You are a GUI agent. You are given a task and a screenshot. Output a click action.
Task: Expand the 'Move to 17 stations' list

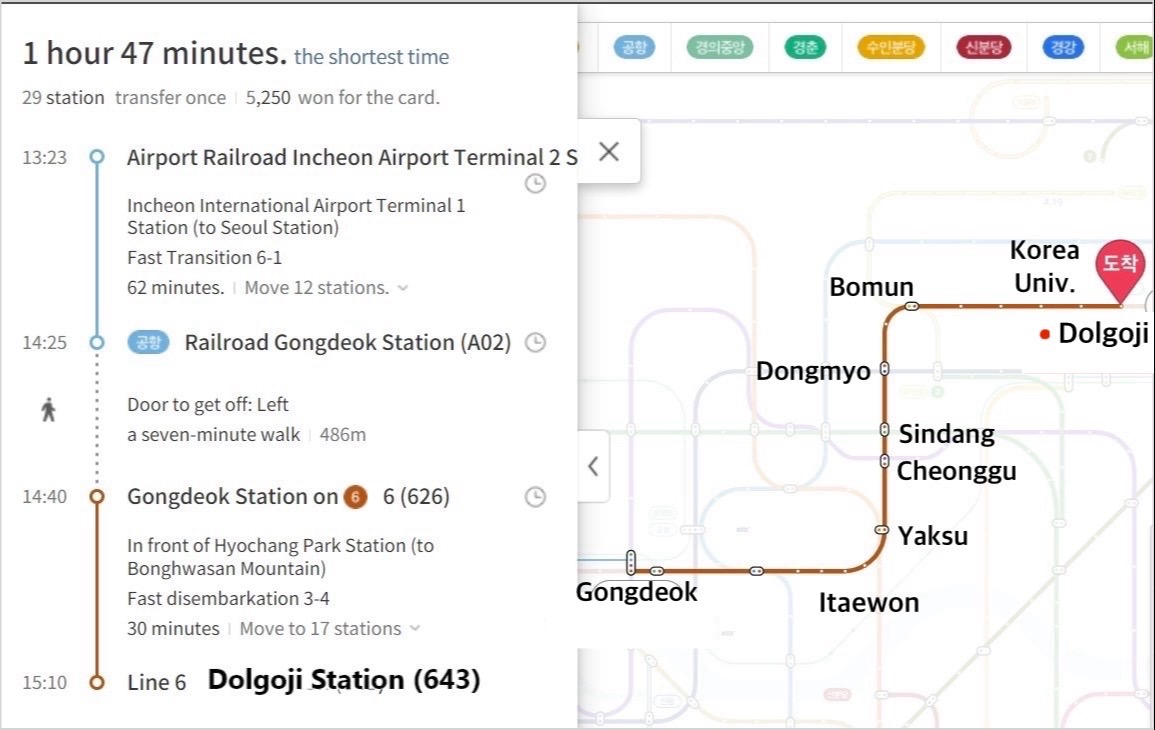click(x=415, y=629)
